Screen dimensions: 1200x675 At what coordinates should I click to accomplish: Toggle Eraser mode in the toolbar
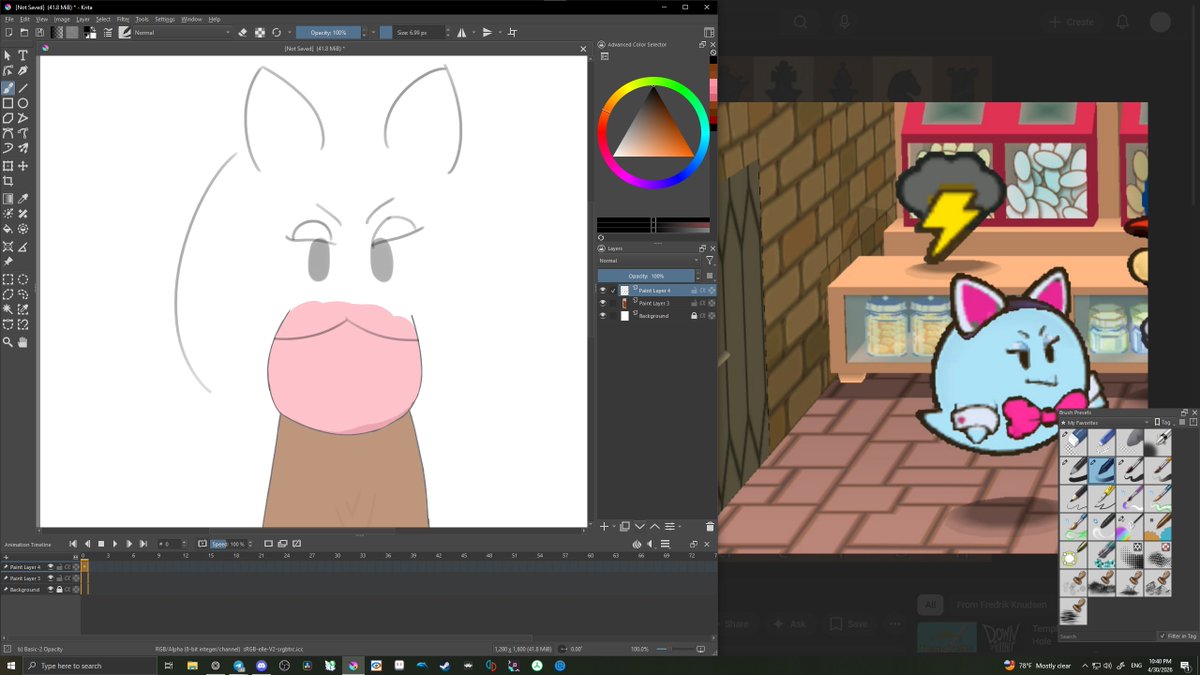click(243, 32)
